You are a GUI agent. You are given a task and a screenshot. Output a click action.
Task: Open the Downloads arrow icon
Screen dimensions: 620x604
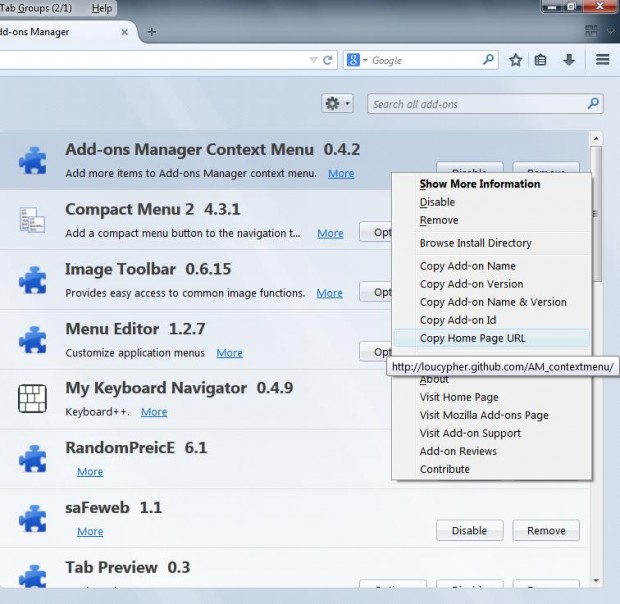point(569,60)
